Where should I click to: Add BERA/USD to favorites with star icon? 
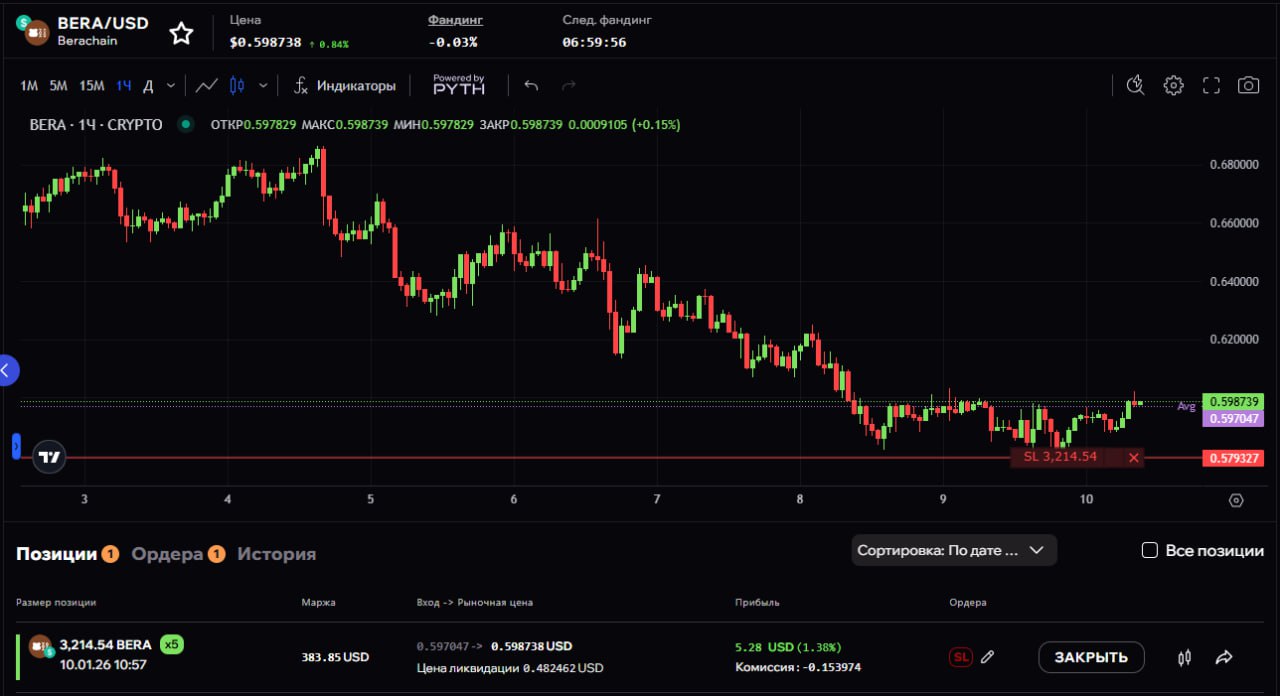[x=181, y=34]
